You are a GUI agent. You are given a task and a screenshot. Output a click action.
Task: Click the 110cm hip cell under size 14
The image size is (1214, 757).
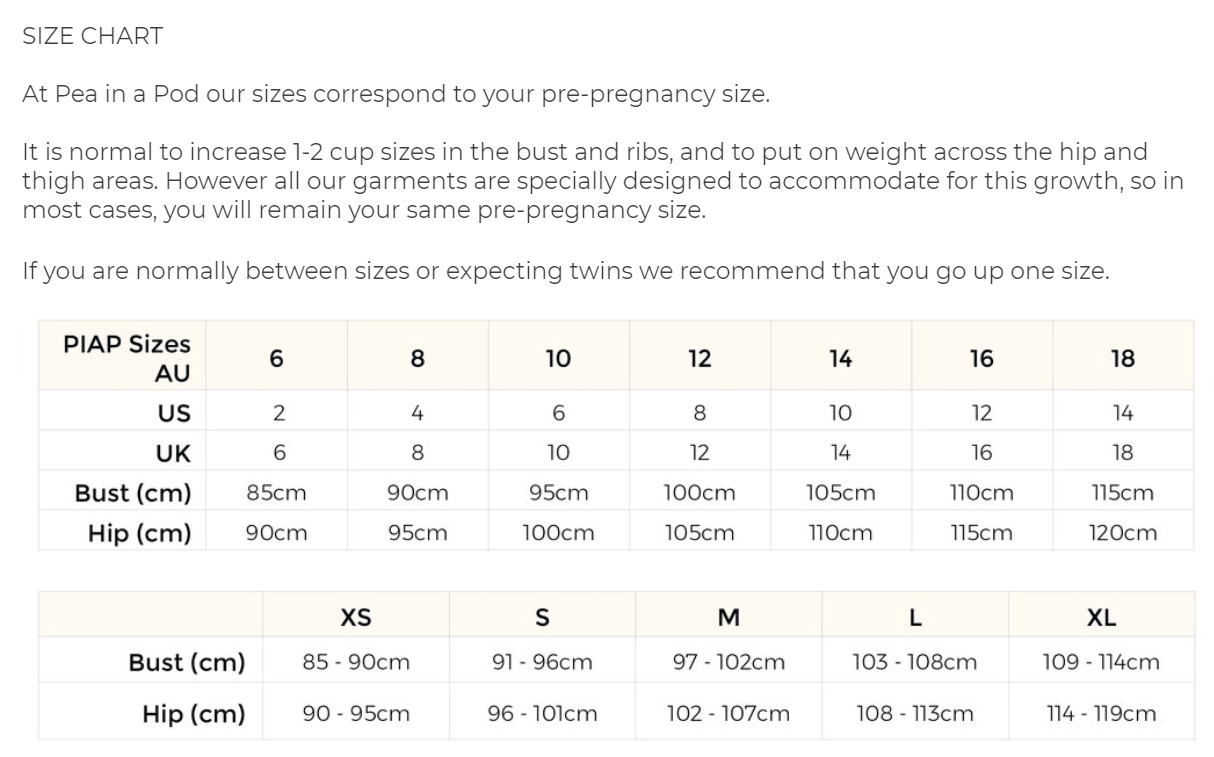coord(840,533)
